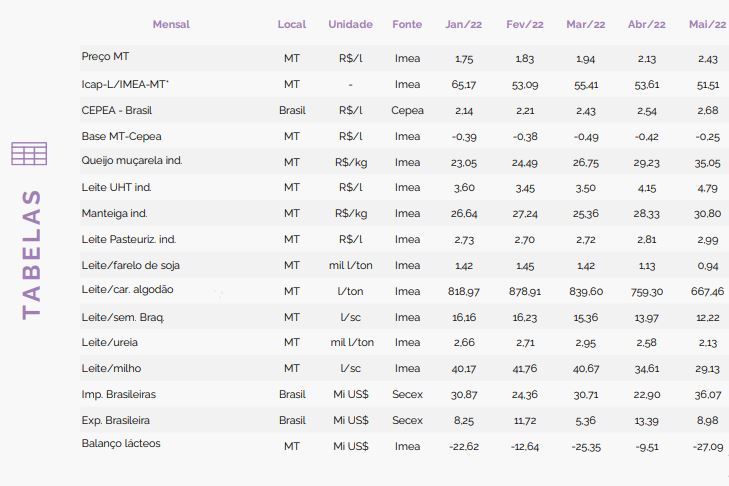Click the Queijo muçarela ind. row label

[x=132, y=161]
